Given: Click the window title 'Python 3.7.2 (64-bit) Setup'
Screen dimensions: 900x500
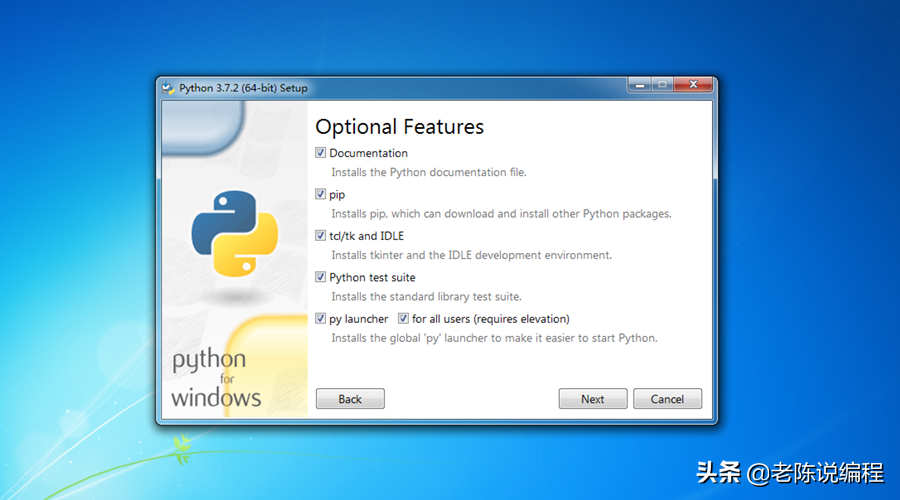Looking at the screenshot, I should [x=243, y=88].
